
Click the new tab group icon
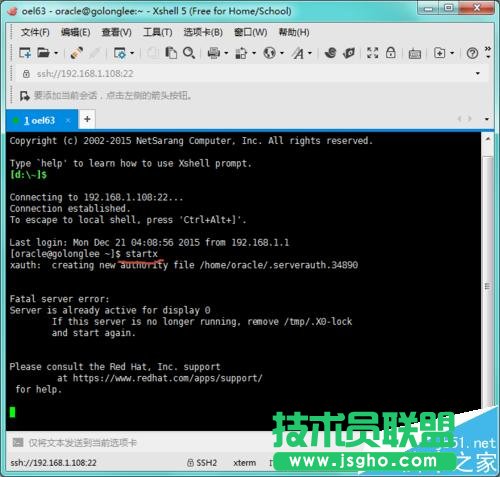point(439,53)
